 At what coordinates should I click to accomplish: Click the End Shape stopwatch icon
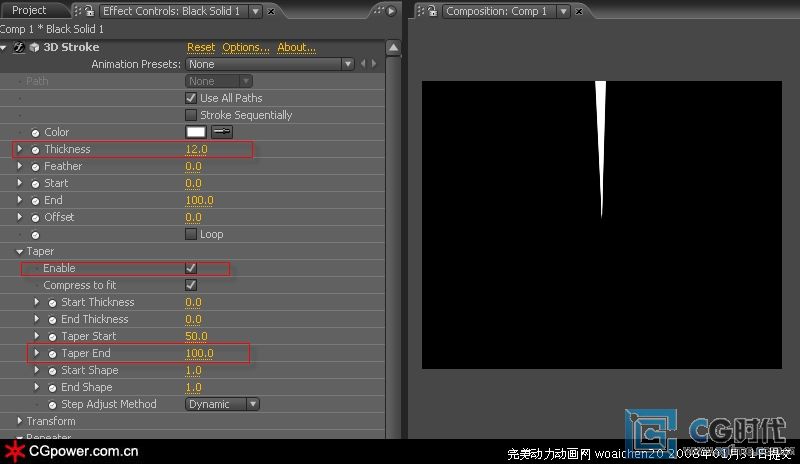(52, 388)
